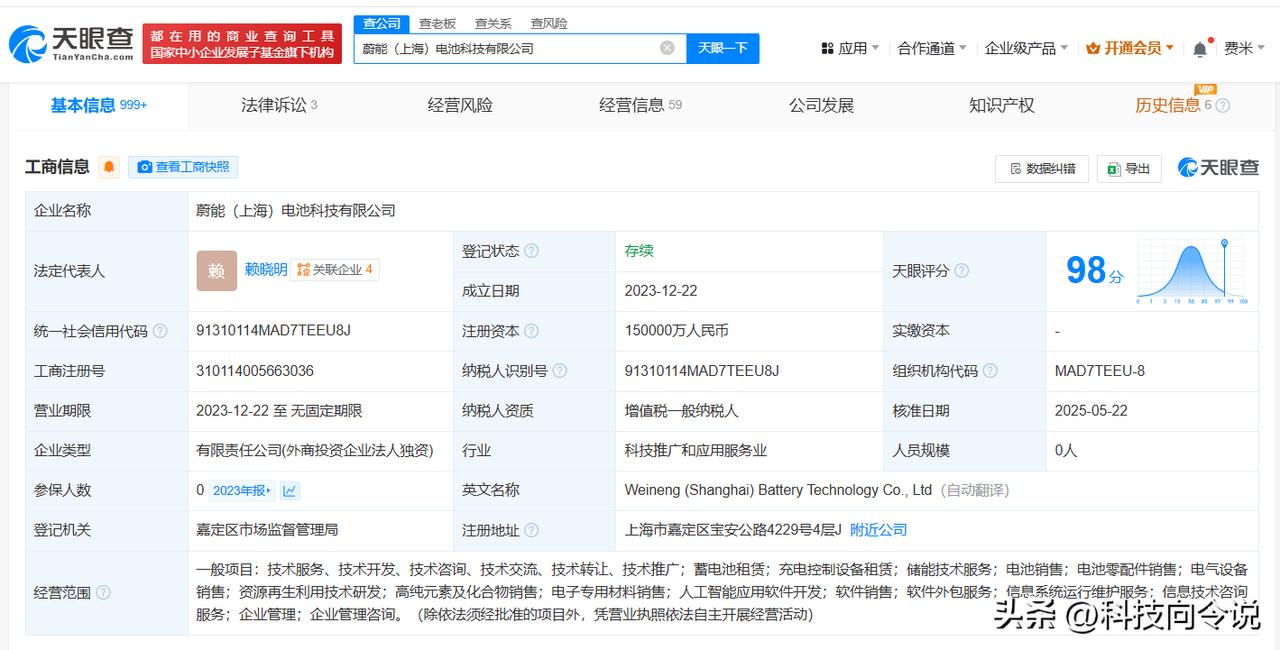The height and width of the screenshot is (650, 1280).
Task: Open legal representative 赖晓明 link
Action: tap(266, 269)
